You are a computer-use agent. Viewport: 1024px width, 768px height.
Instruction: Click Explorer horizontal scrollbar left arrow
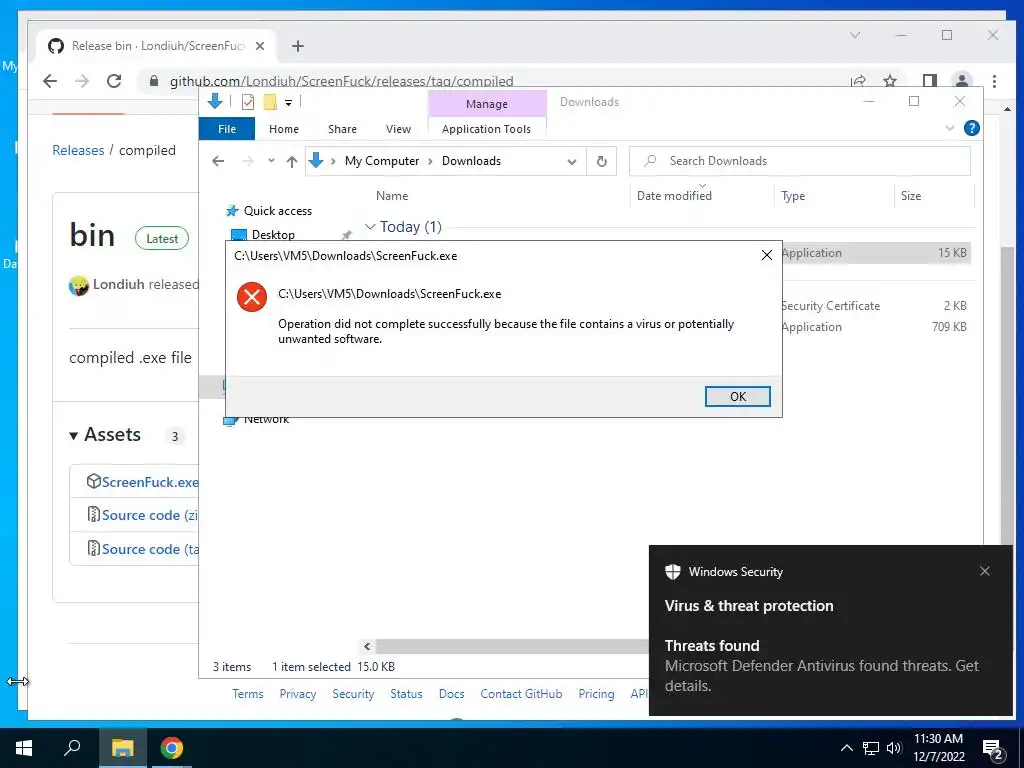click(367, 647)
